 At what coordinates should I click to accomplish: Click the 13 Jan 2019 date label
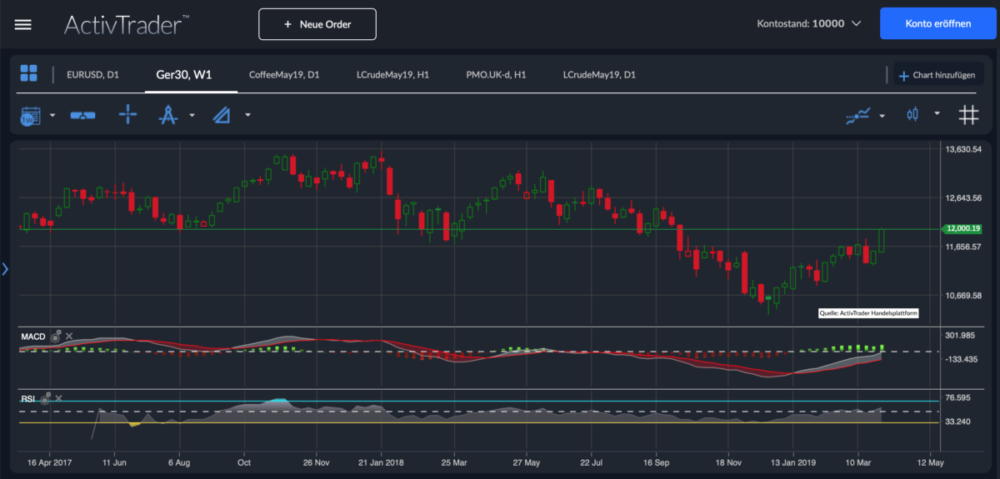tap(793, 461)
